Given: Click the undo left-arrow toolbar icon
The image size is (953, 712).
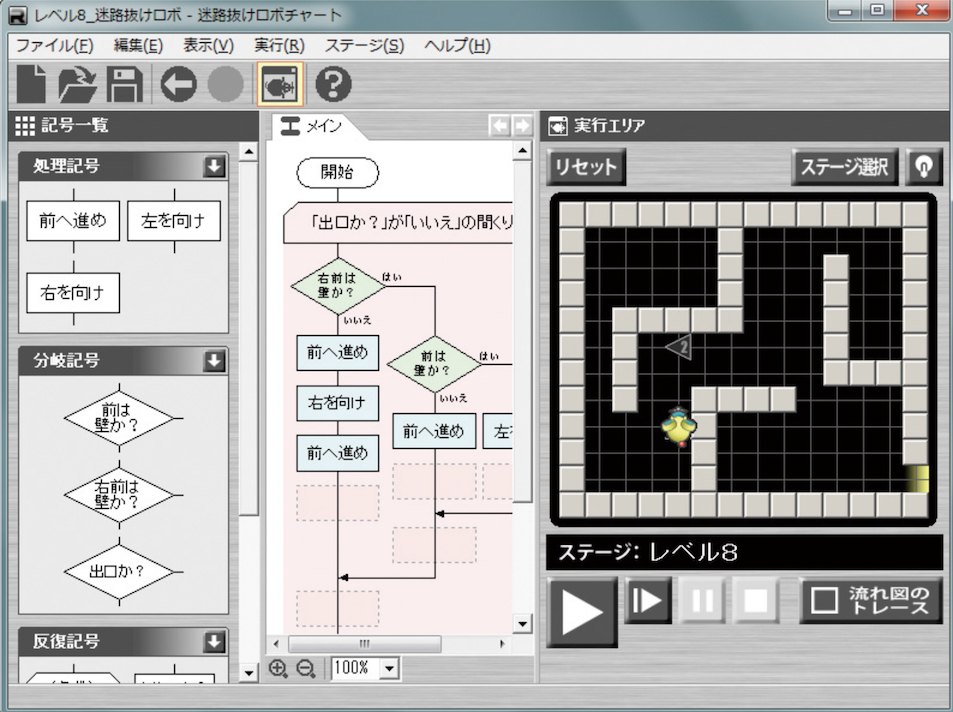Looking at the screenshot, I should pyautogui.click(x=179, y=84).
